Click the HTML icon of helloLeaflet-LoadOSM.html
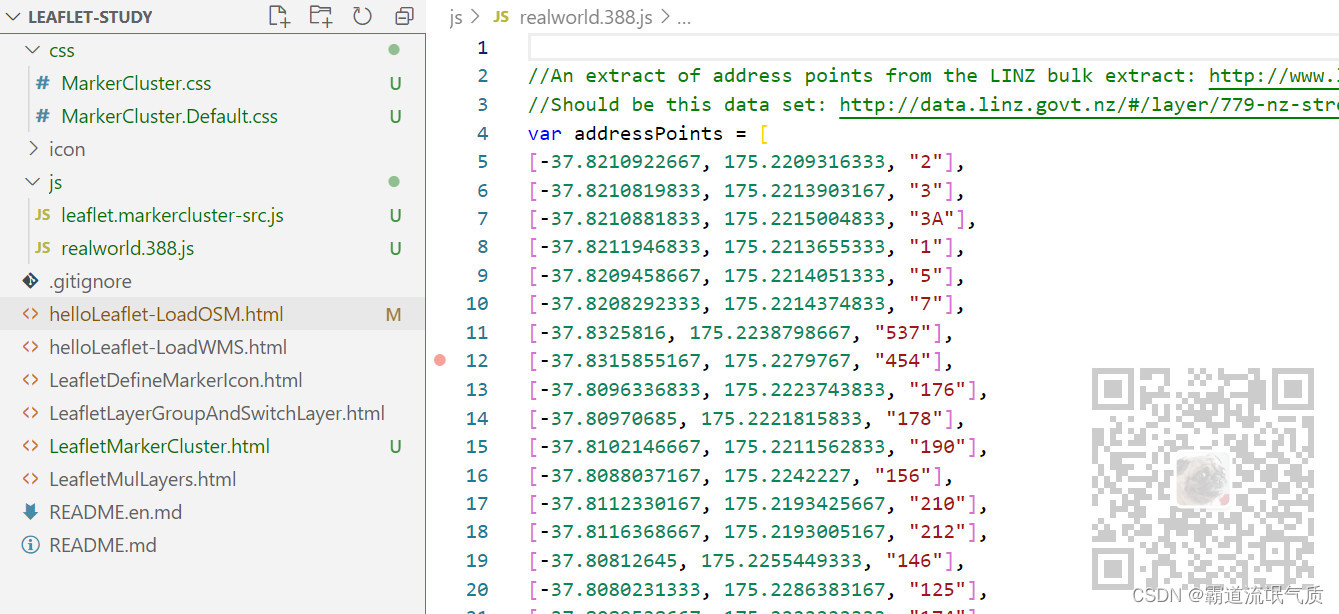 [x=30, y=314]
